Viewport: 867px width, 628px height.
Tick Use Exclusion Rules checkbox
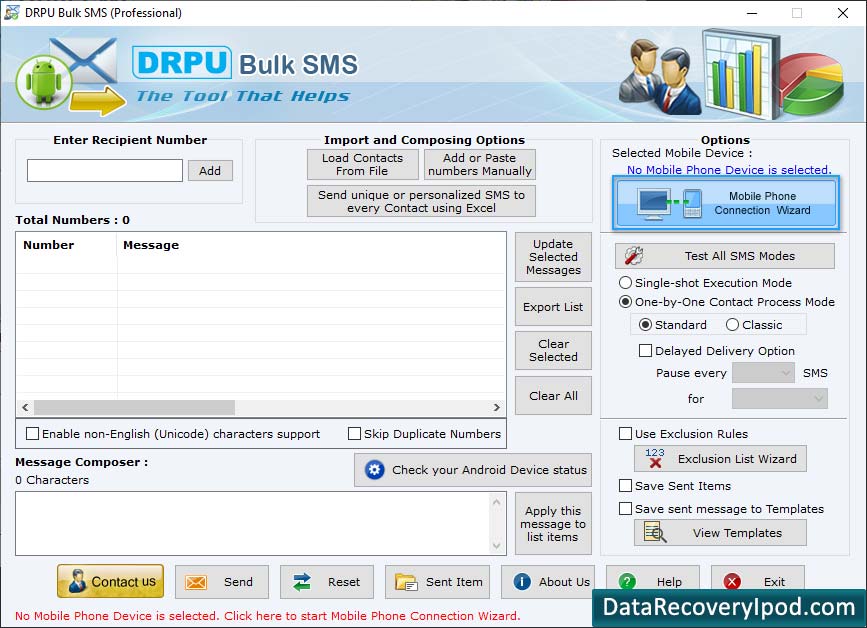625,433
